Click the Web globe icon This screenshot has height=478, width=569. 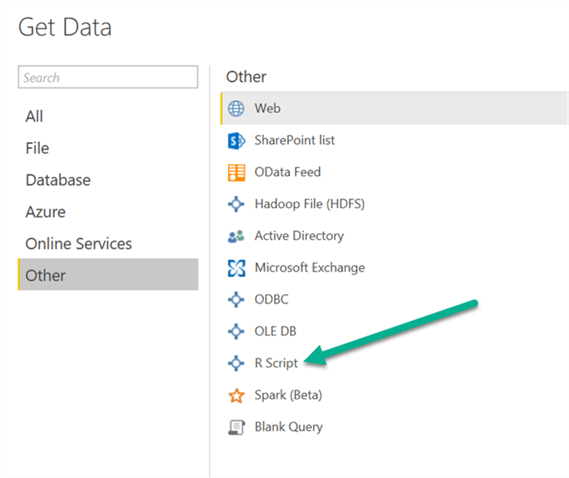[x=236, y=109]
